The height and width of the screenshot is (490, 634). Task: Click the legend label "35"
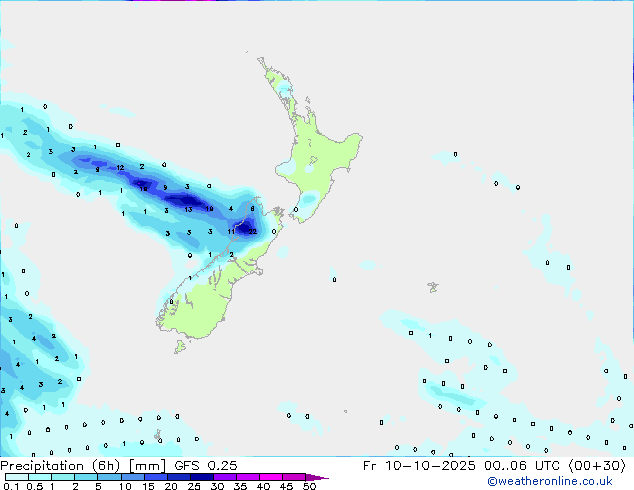tap(241, 486)
